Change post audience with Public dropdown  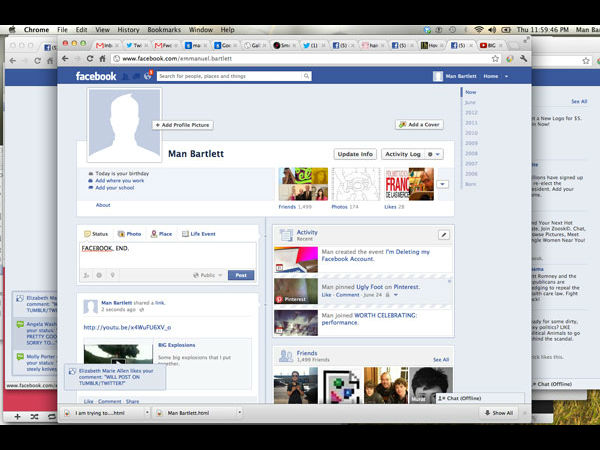207,275
